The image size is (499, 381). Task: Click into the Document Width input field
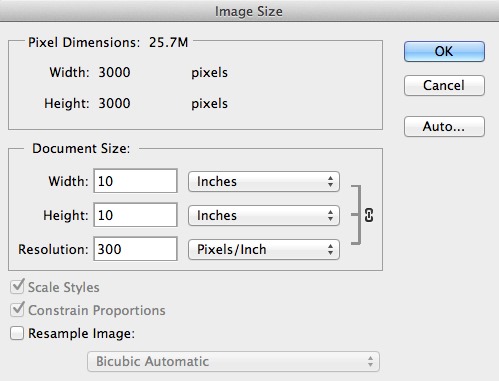[x=135, y=181]
